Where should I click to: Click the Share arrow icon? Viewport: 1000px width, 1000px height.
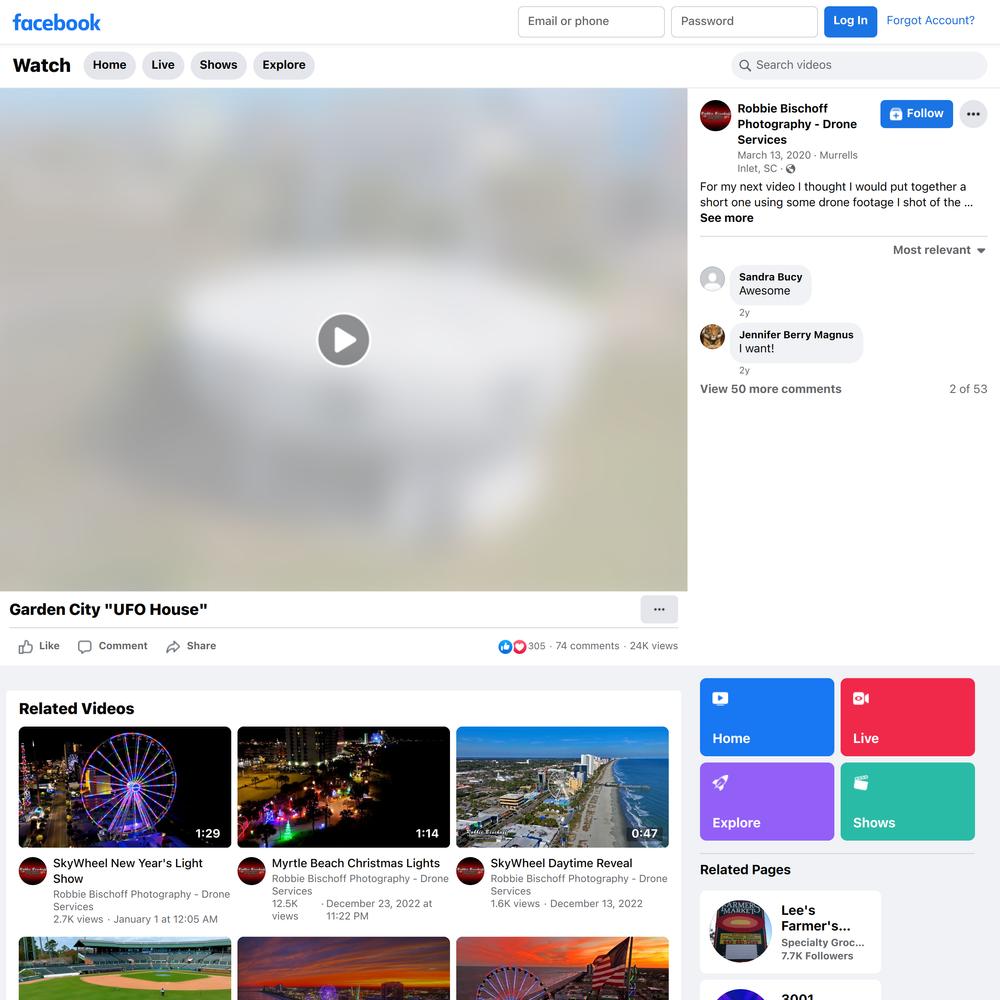[173, 647]
